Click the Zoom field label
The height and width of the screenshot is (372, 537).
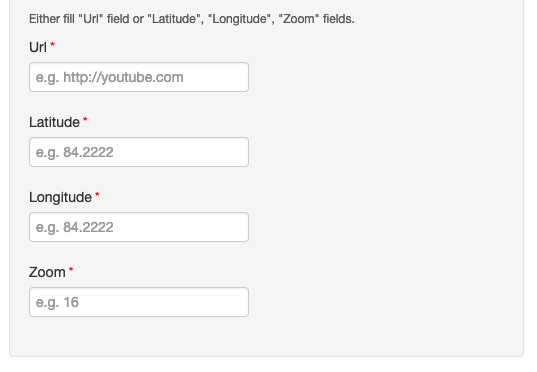point(47,272)
